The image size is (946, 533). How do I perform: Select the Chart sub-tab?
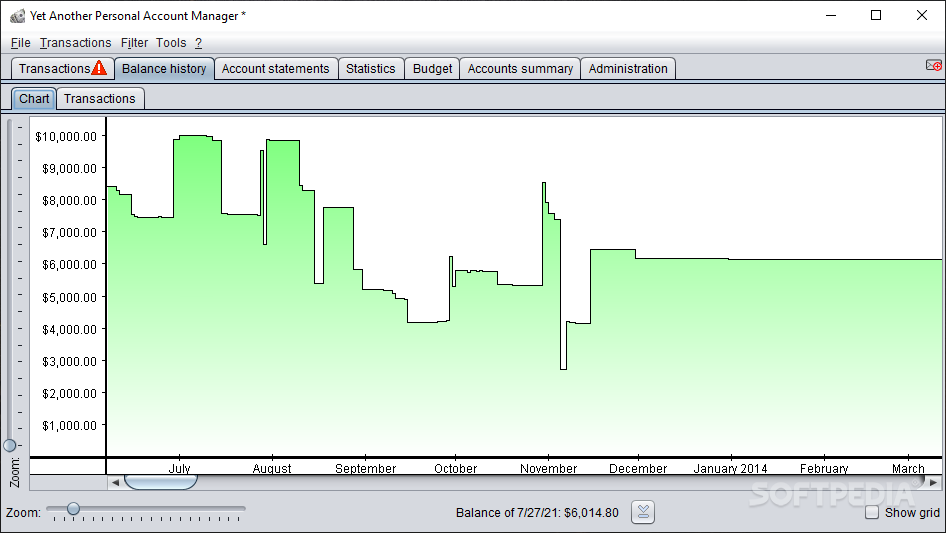(34, 98)
